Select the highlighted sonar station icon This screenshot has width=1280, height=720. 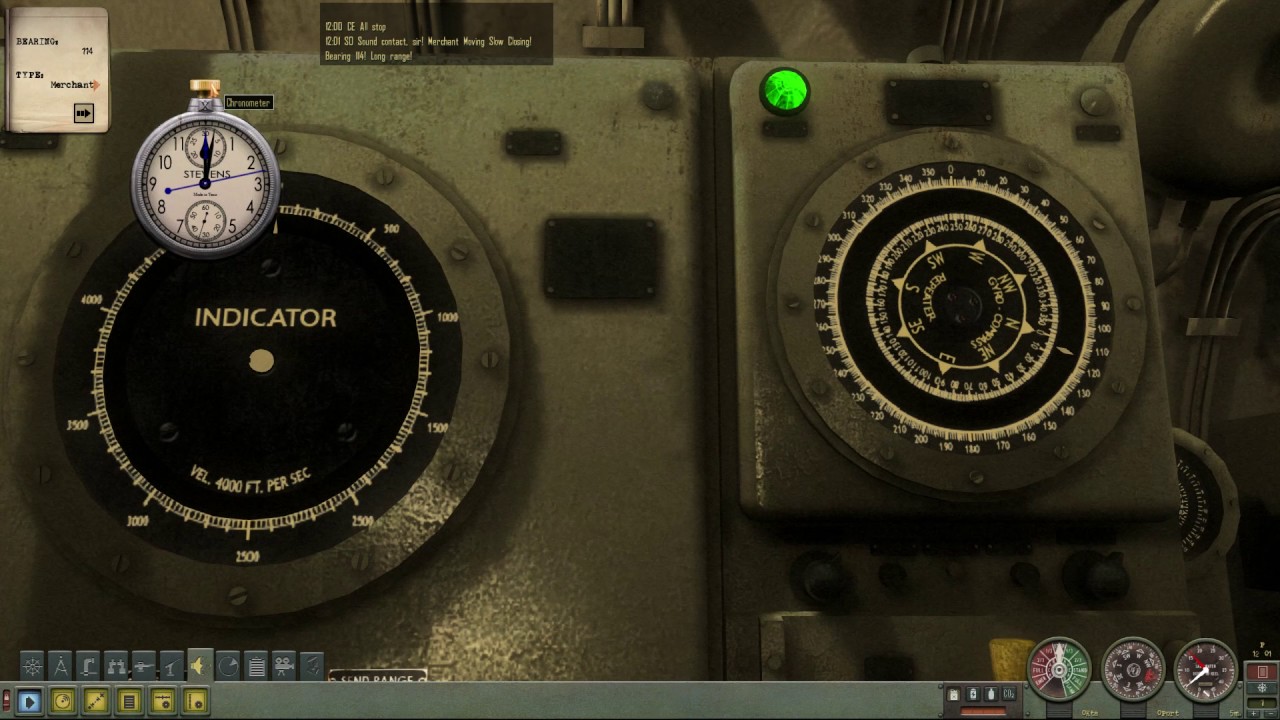tap(201, 665)
